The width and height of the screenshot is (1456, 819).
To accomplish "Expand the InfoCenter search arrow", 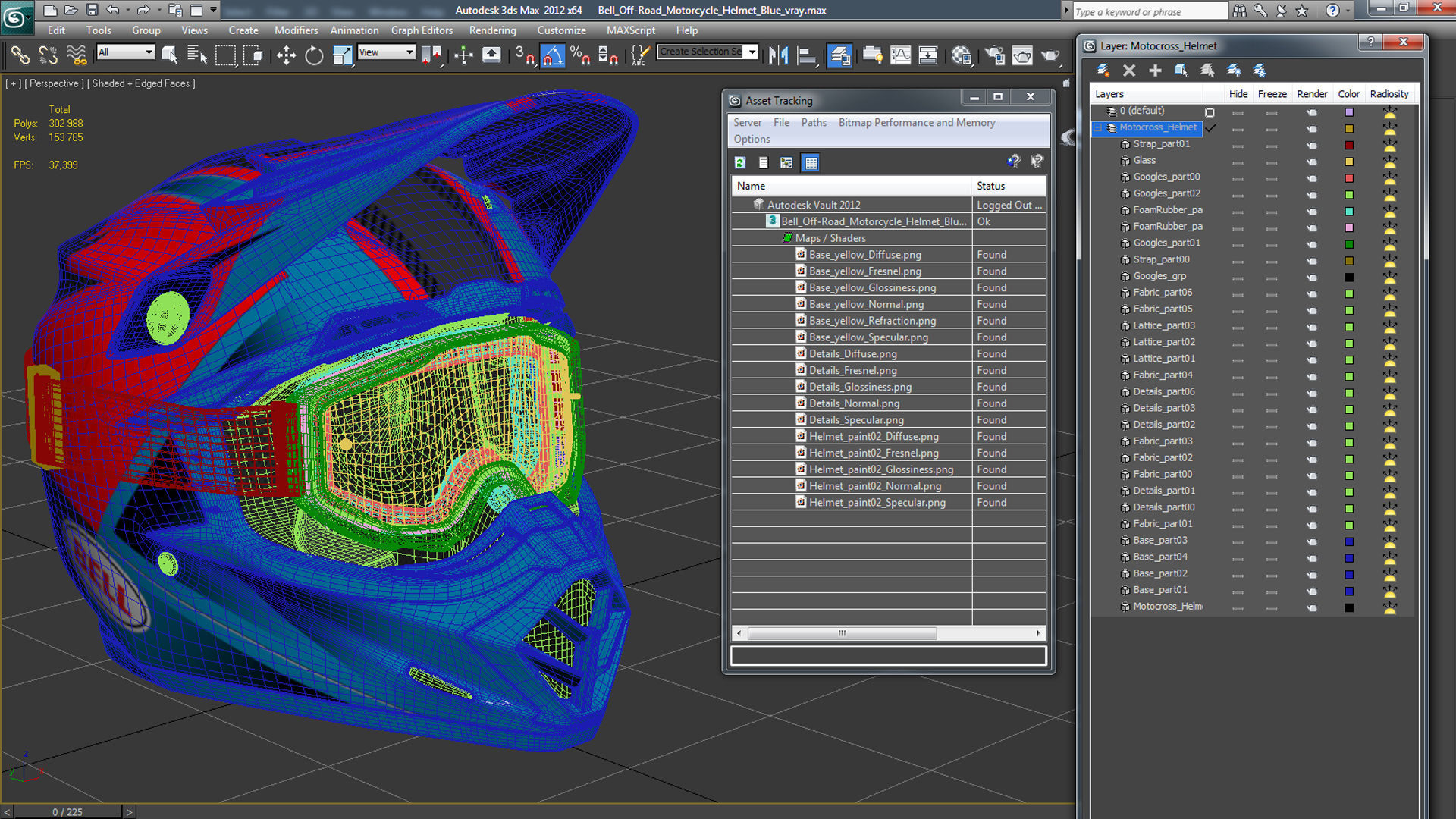I will (1065, 11).
